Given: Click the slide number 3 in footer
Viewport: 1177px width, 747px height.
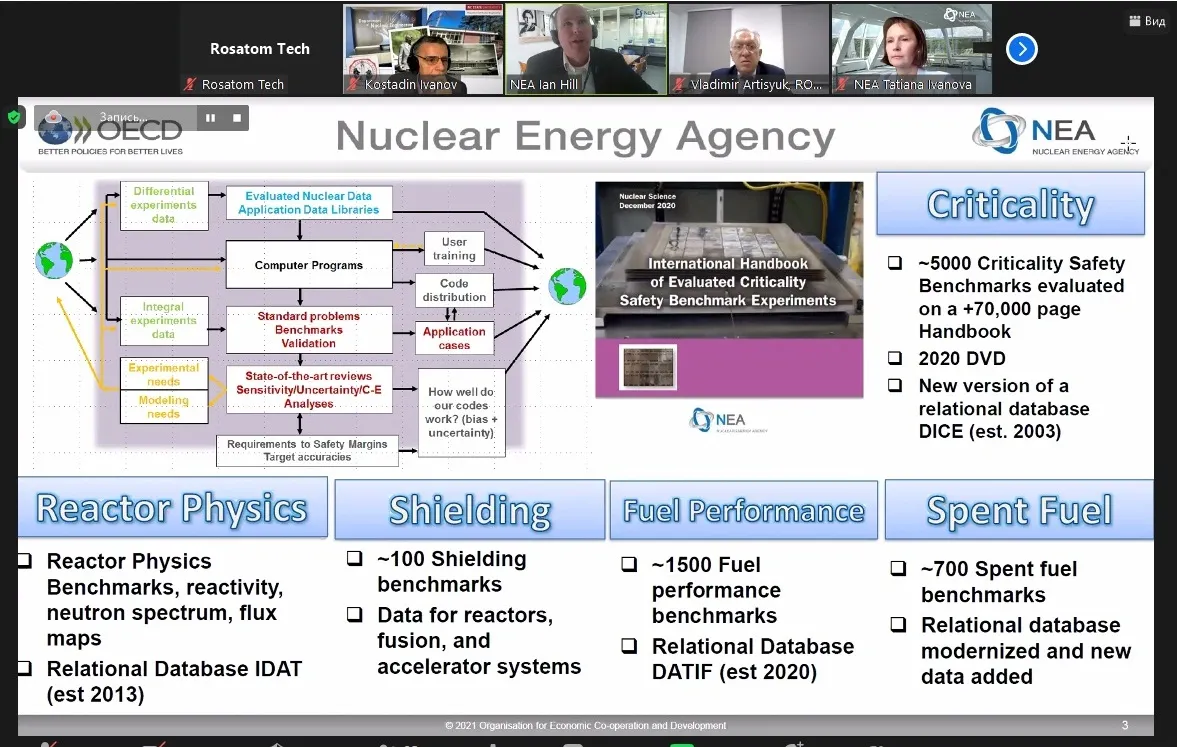Looking at the screenshot, I should click(x=1124, y=725).
